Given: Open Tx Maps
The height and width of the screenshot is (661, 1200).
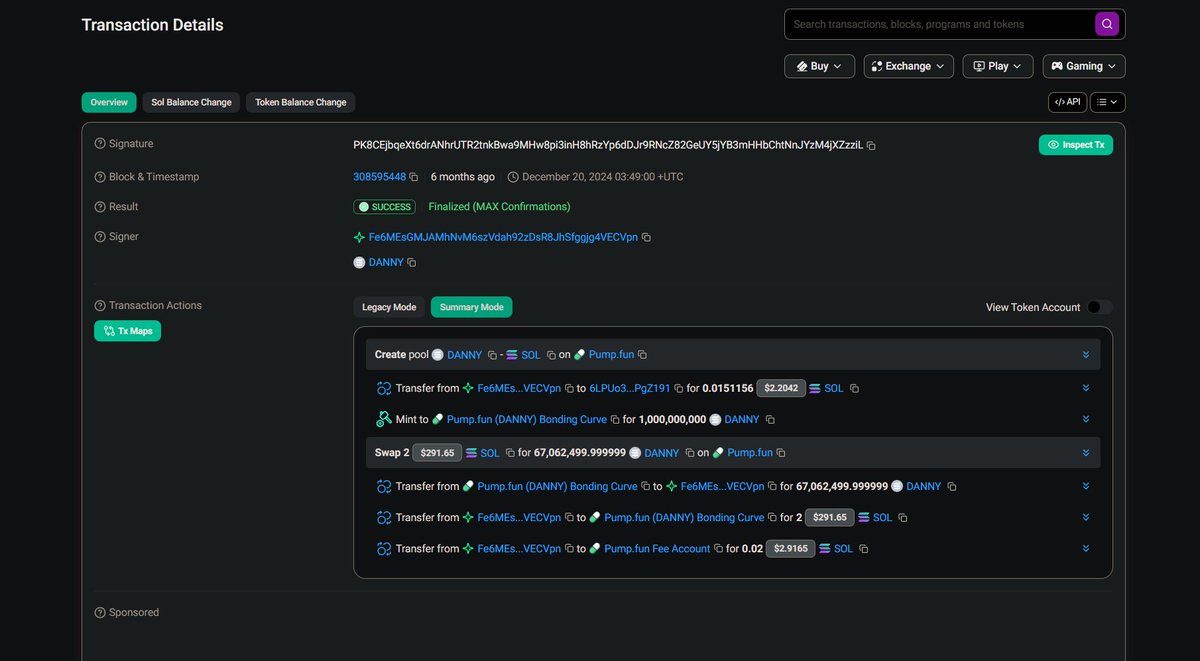Looking at the screenshot, I should pyautogui.click(x=127, y=331).
